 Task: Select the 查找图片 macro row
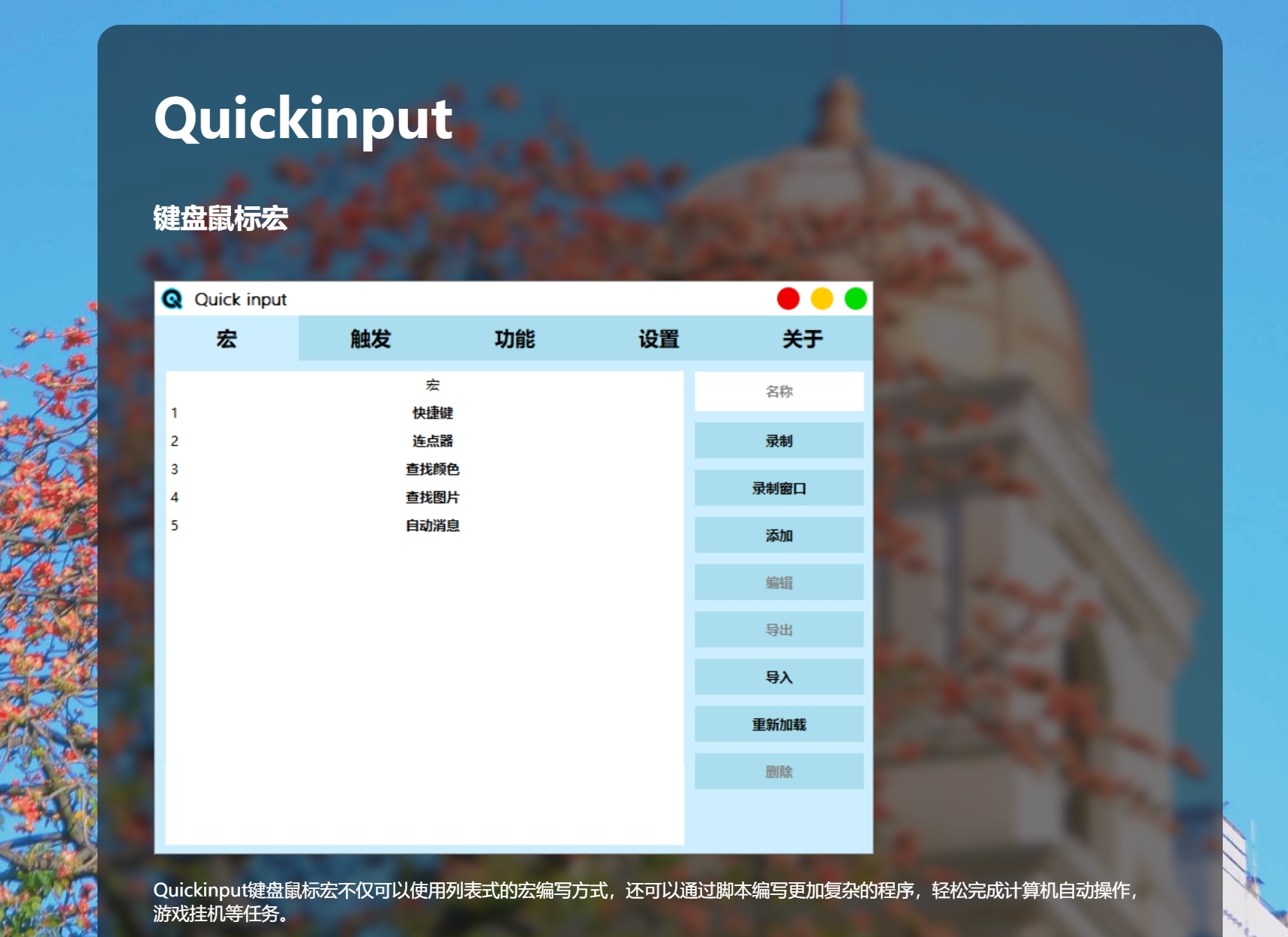pos(425,497)
